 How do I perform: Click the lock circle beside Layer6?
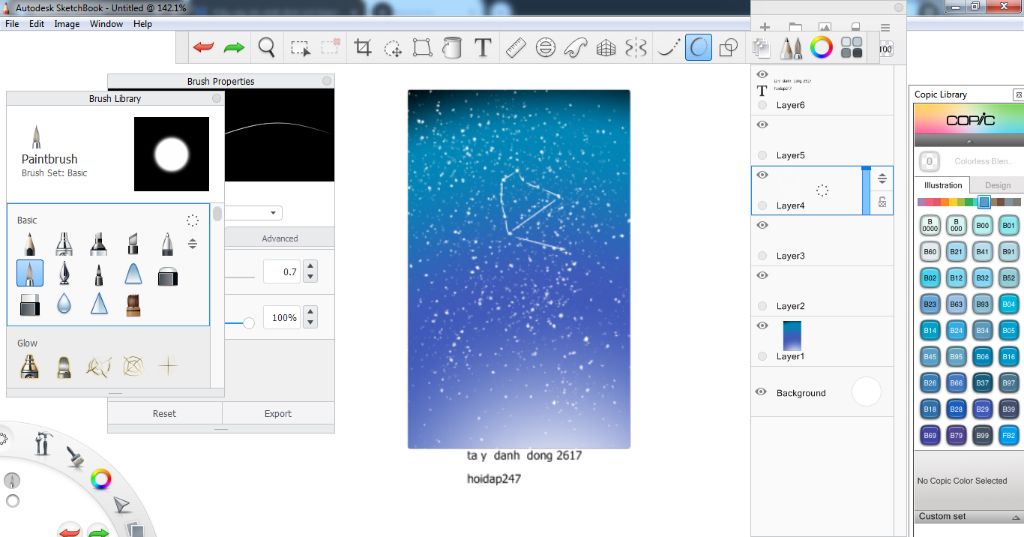click(x=762, y=105)
